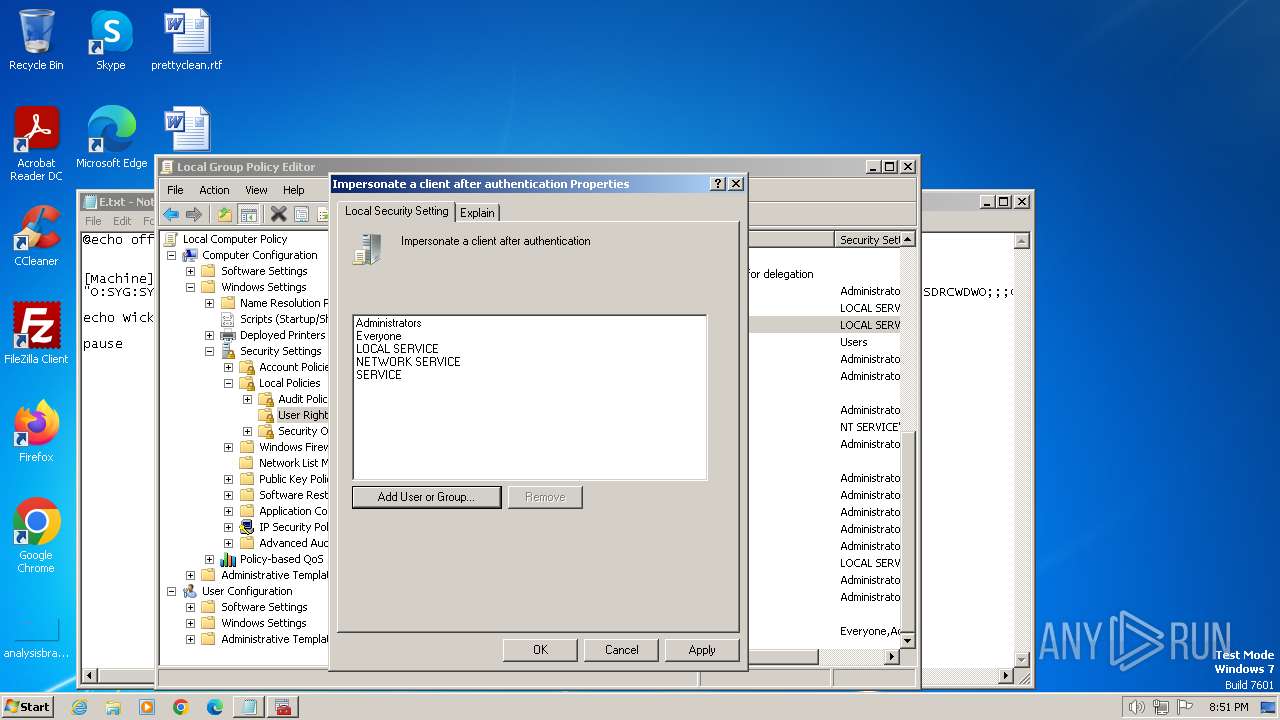Click the Properties toolbar icon
Viewport: 1280px width, 720px height.
click(x=301, y=214)
